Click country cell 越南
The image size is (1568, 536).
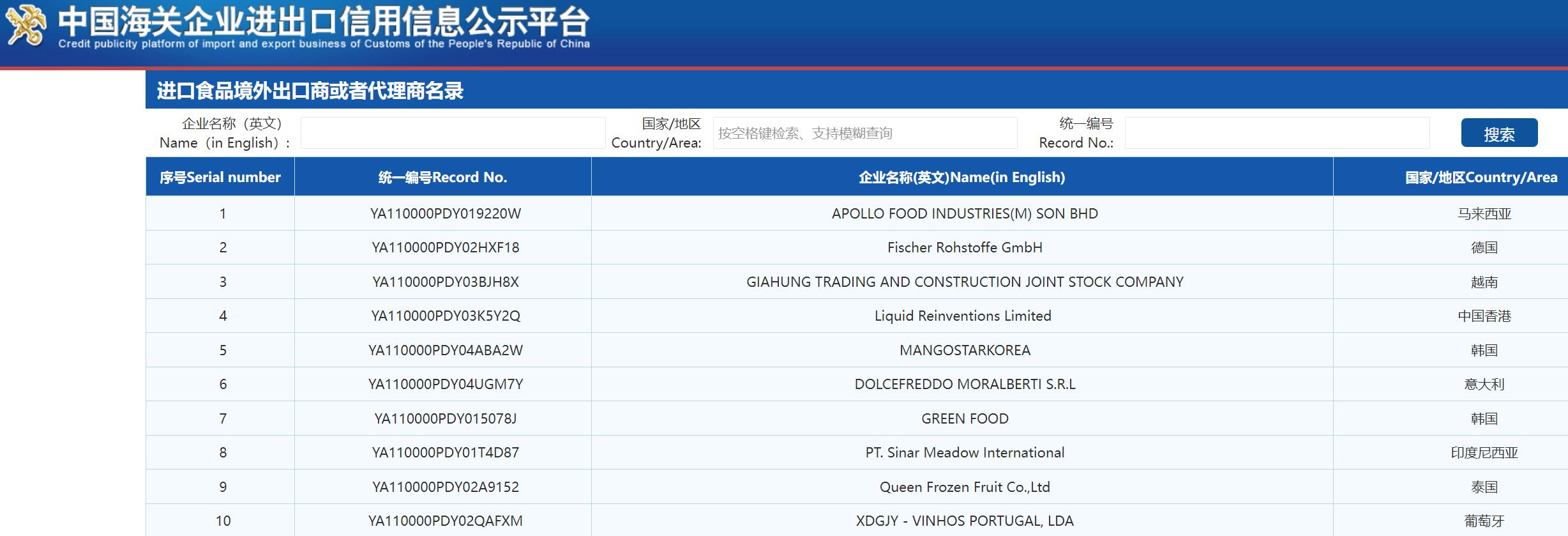[1484, 282]
